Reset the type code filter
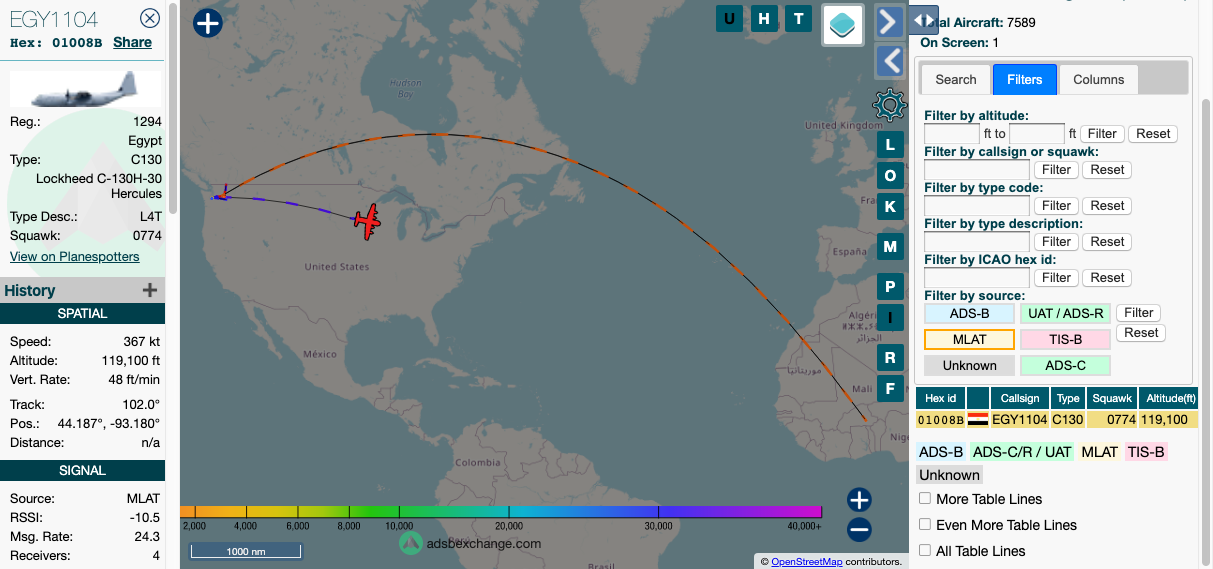 tap(1108, 205)
